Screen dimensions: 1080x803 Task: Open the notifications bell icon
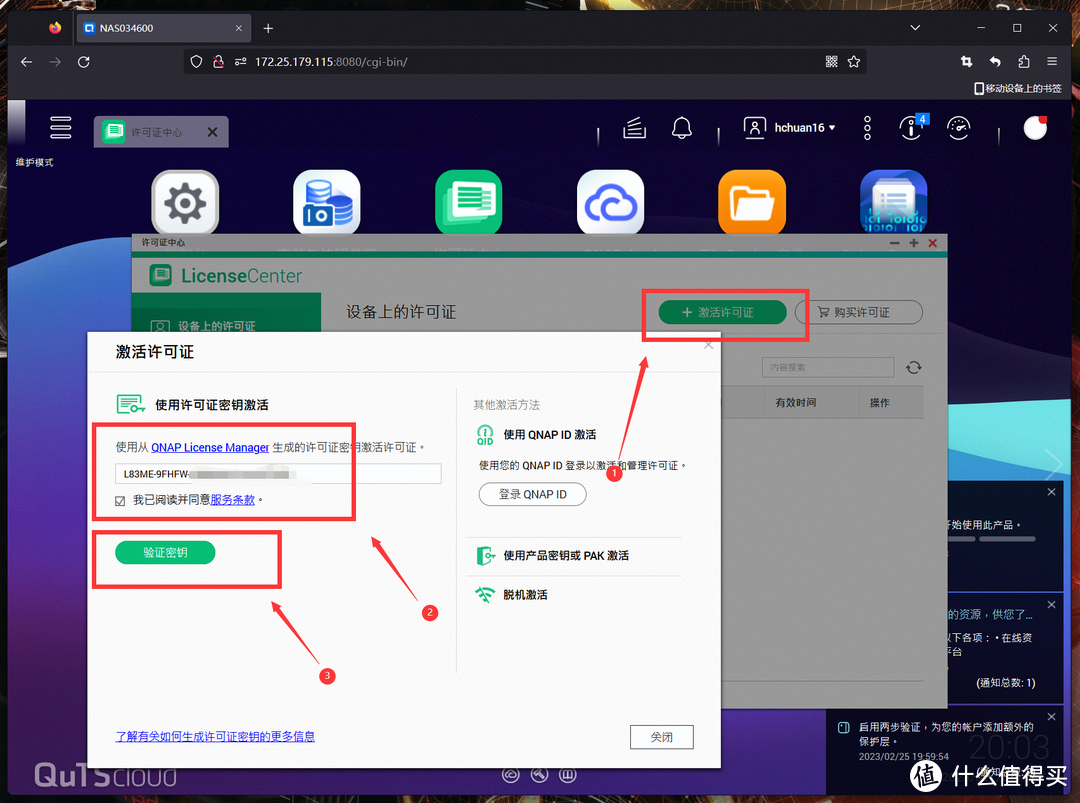click(x=682, y=128)
